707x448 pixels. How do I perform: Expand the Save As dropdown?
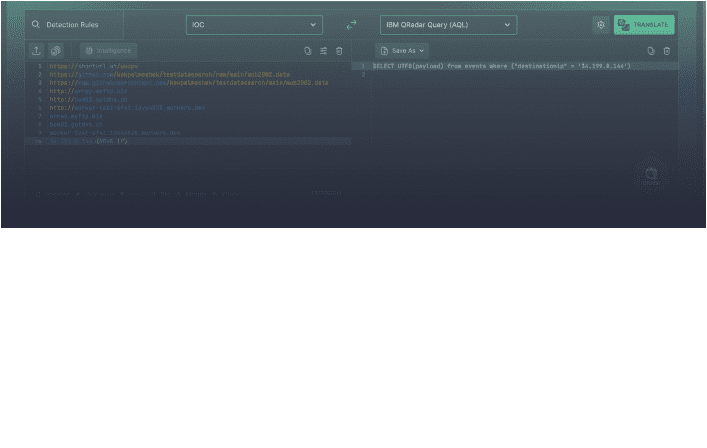[x=402, y=50]
